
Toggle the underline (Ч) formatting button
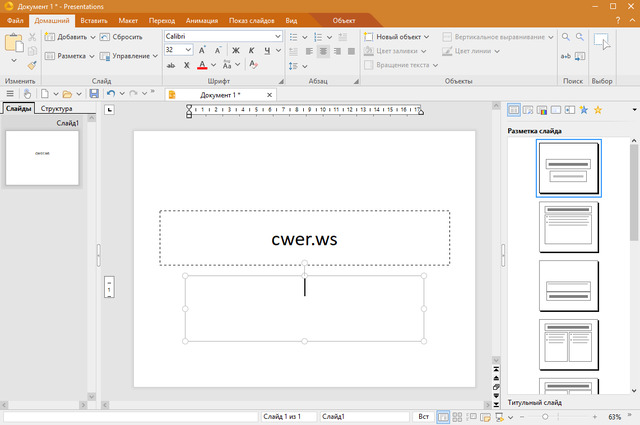pos(267,50)
